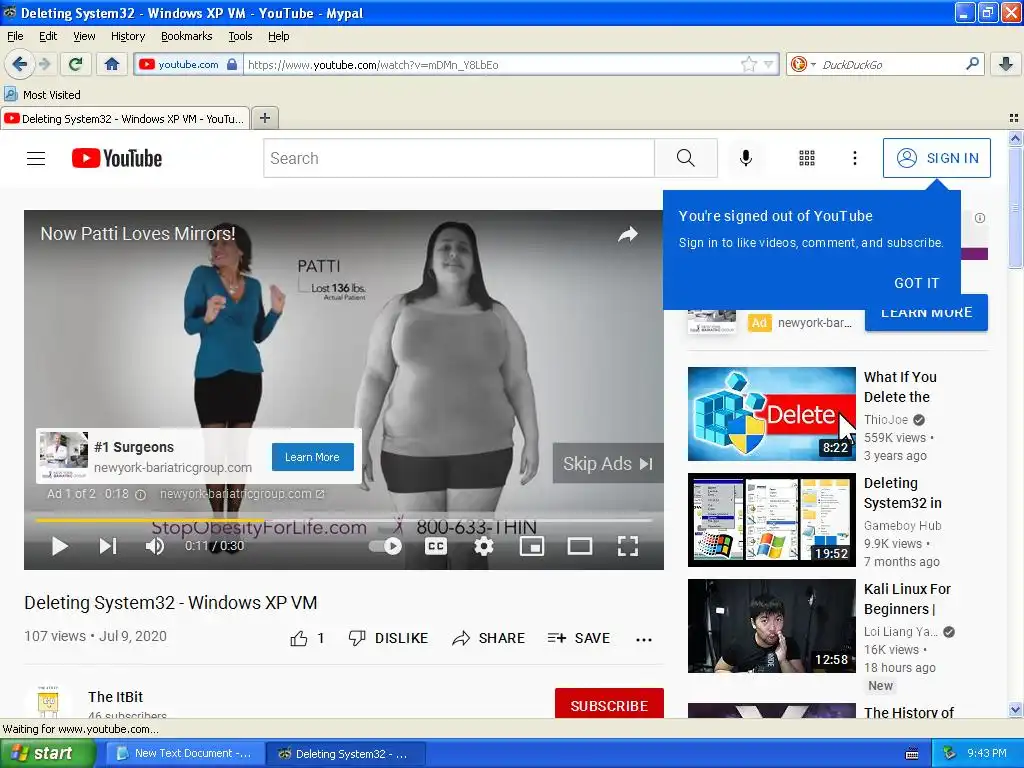
Task: Open the View menu
Action: click(x=84, y=37)
